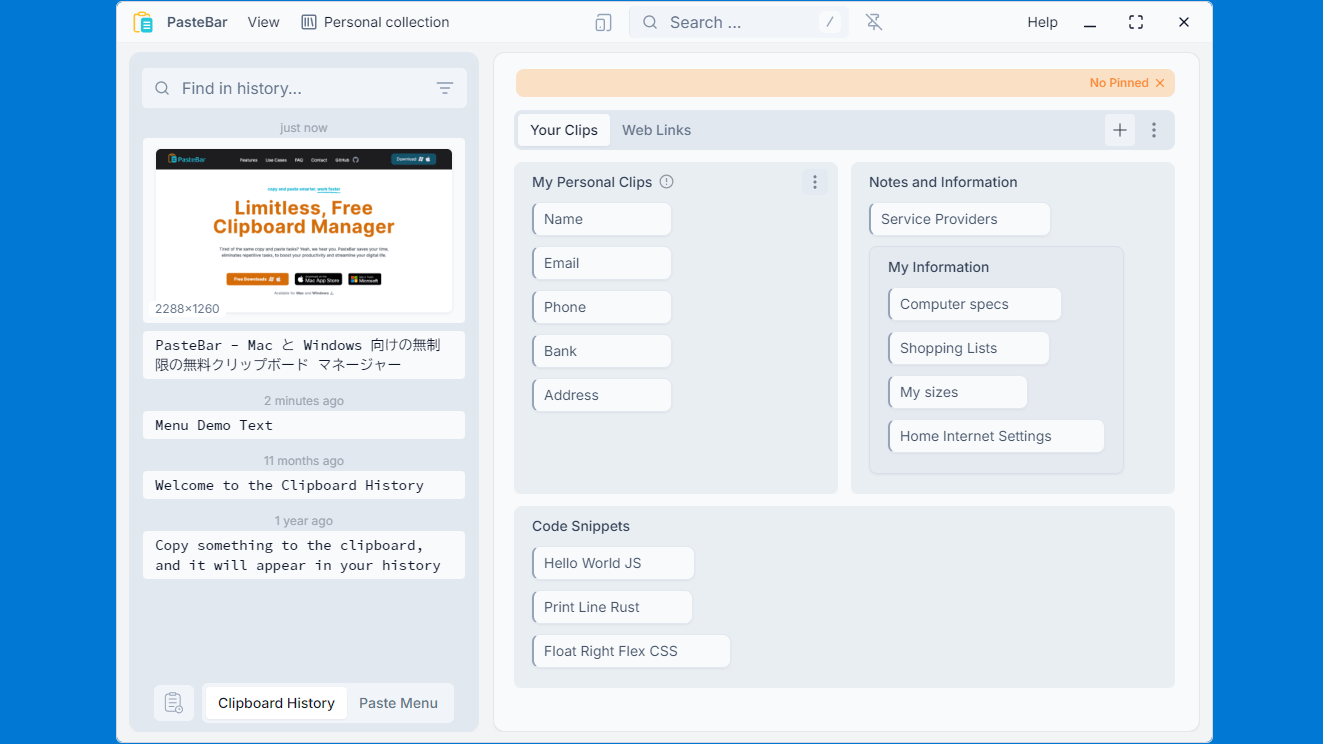Click the Search field in title bar
Viewport: 1323px width, 744px height.
pyautogui.click(x=739, y=22)
